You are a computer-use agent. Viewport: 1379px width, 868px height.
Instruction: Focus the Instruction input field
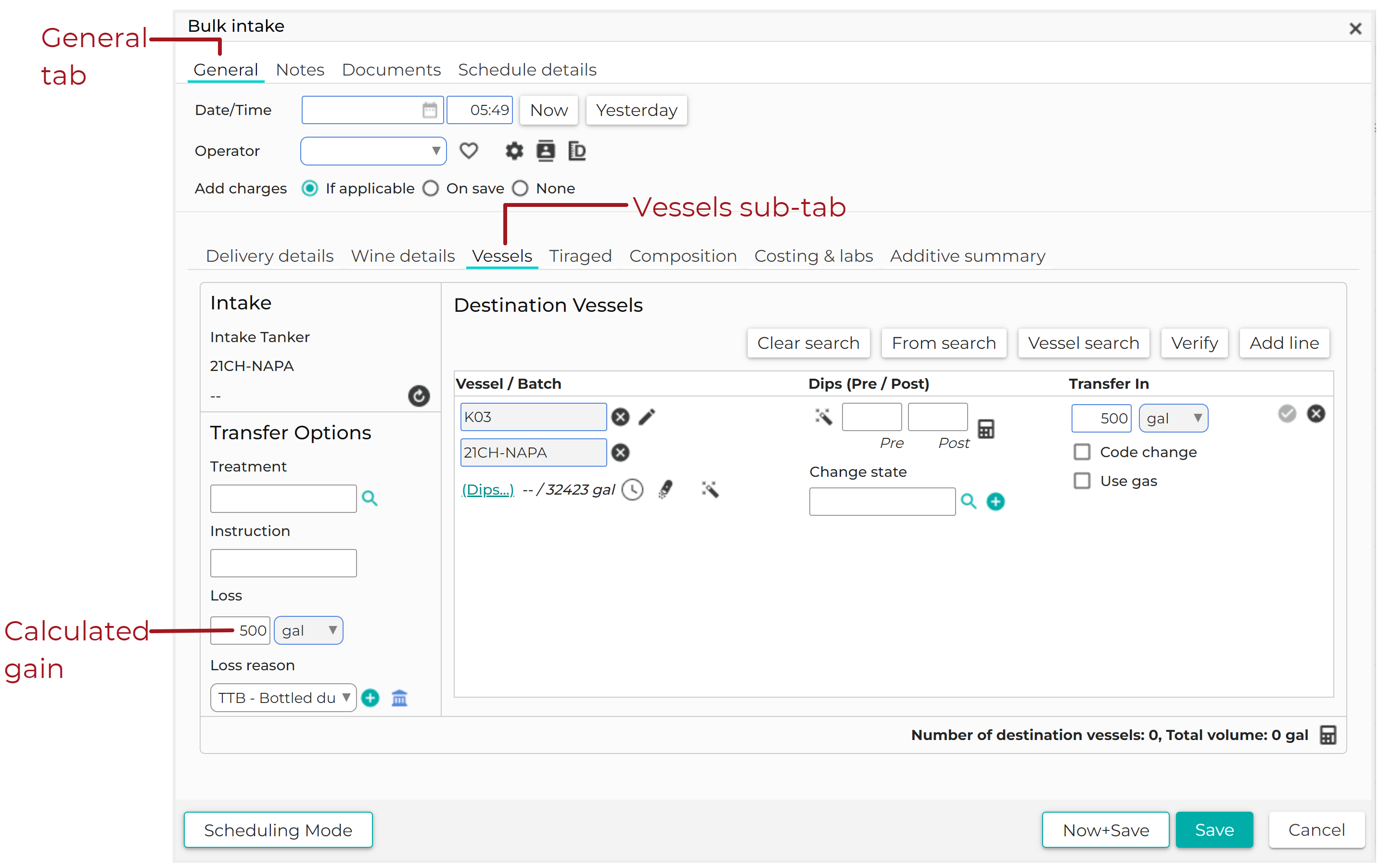click(x=283, y=563)
